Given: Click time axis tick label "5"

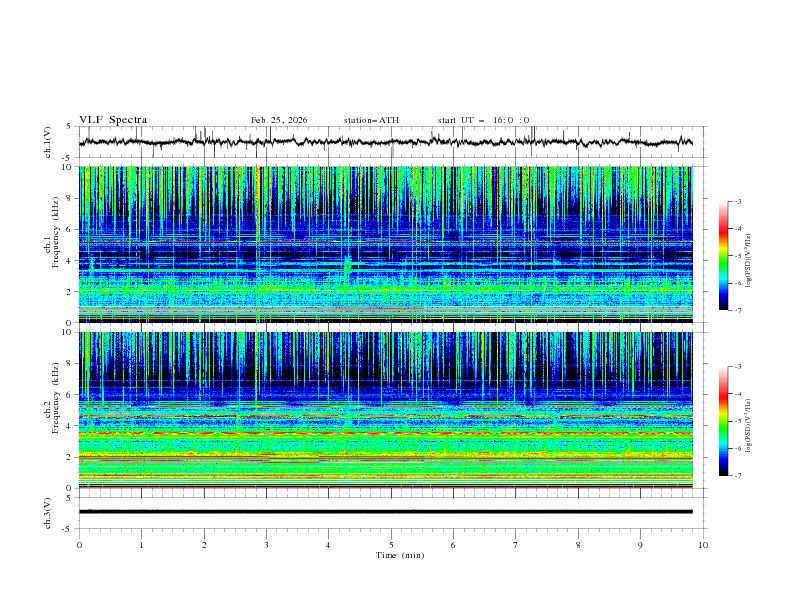Looking at the screenshot, I should [391, 545].
